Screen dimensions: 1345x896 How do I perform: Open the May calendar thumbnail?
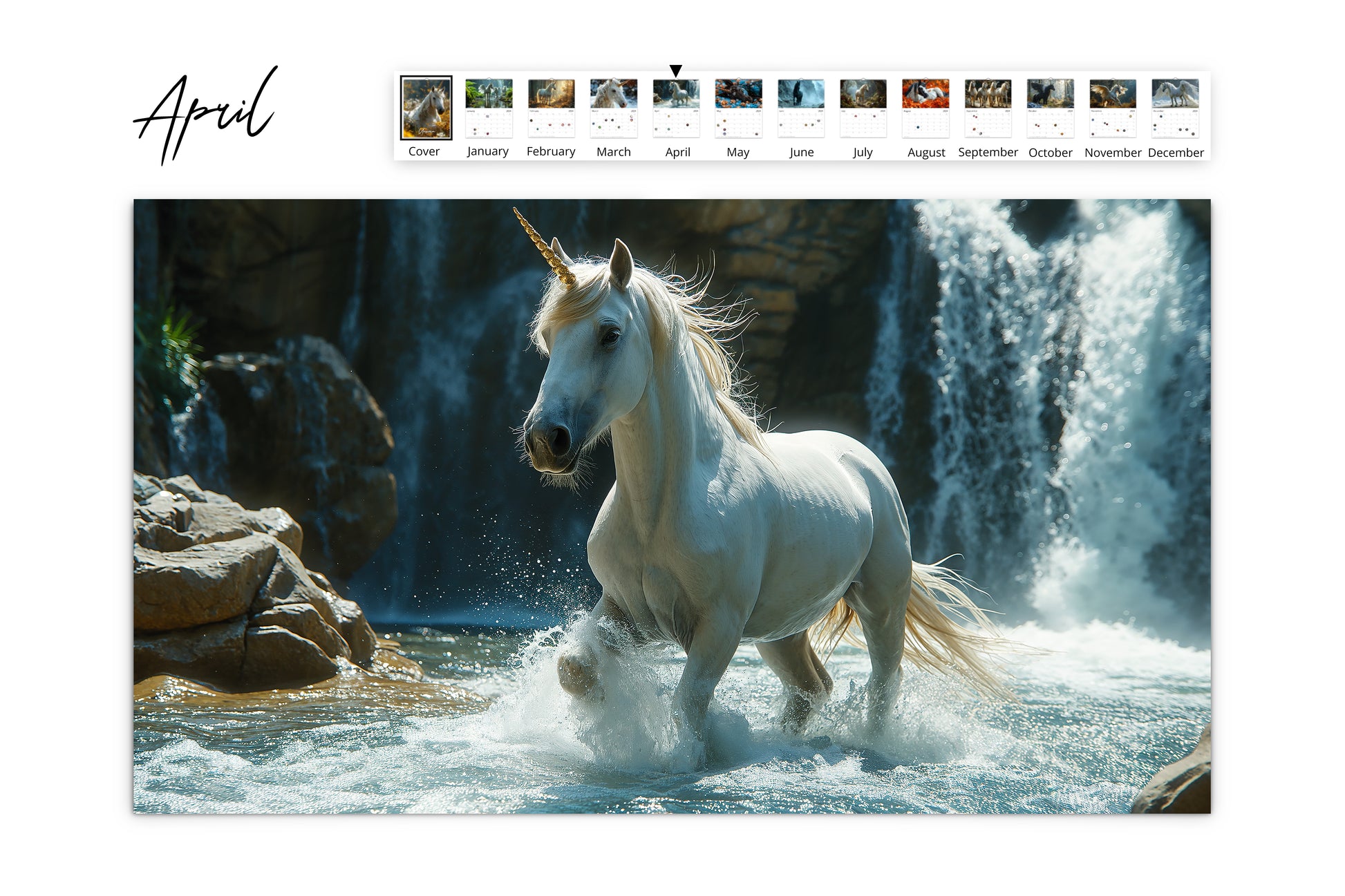(x=738, y=108)
